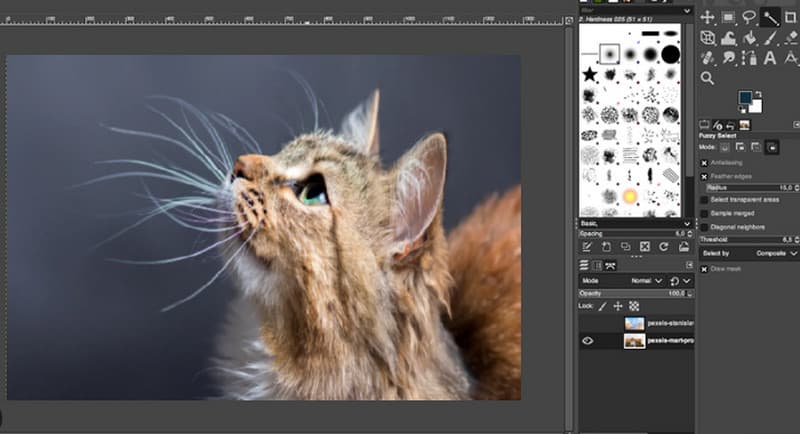Click the Lock position and size icon
The image size is (800, 434).
(618, 306)
